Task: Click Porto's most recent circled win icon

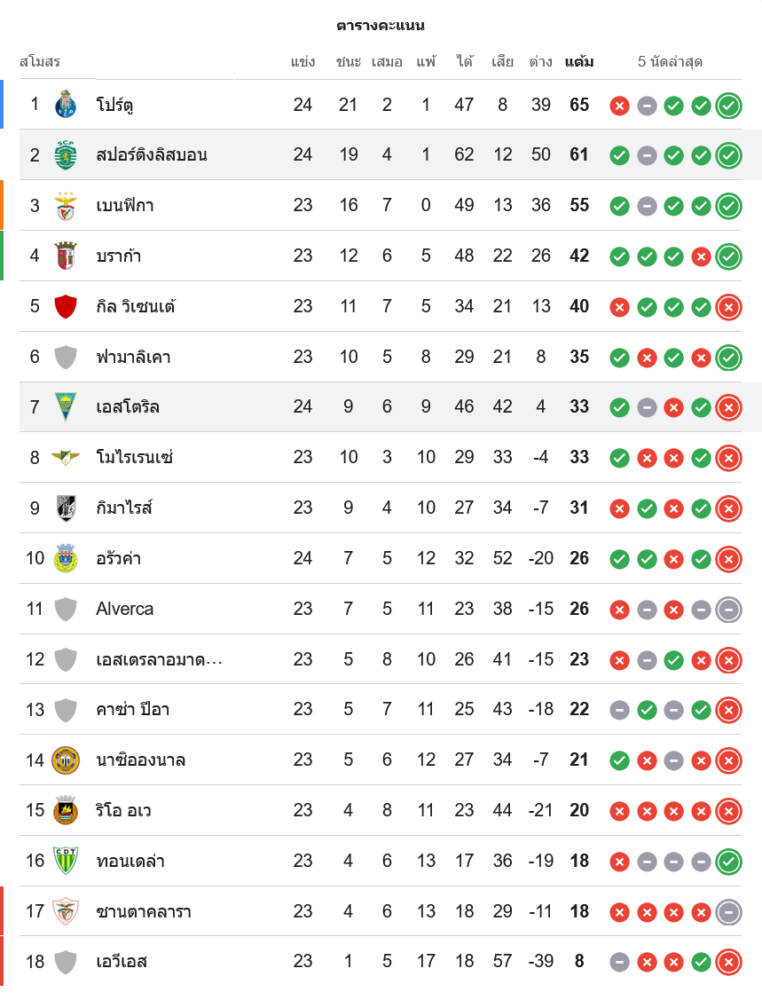Action: tap(729, 104)
